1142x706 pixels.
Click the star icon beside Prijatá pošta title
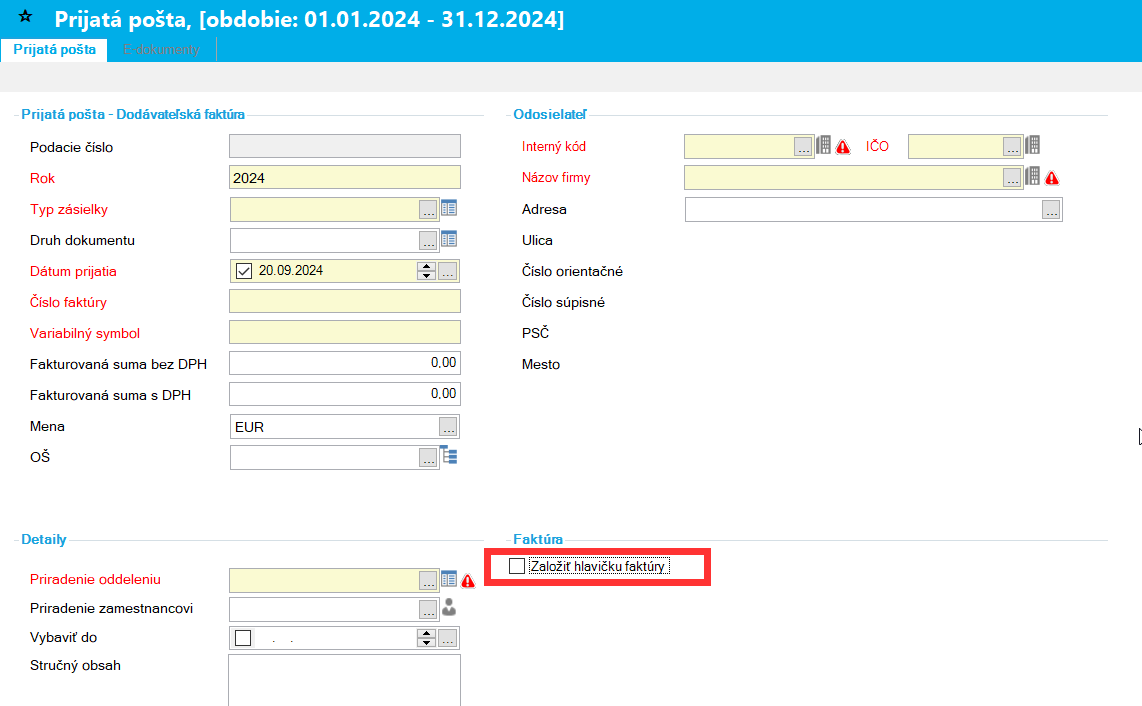coord(26,18)
